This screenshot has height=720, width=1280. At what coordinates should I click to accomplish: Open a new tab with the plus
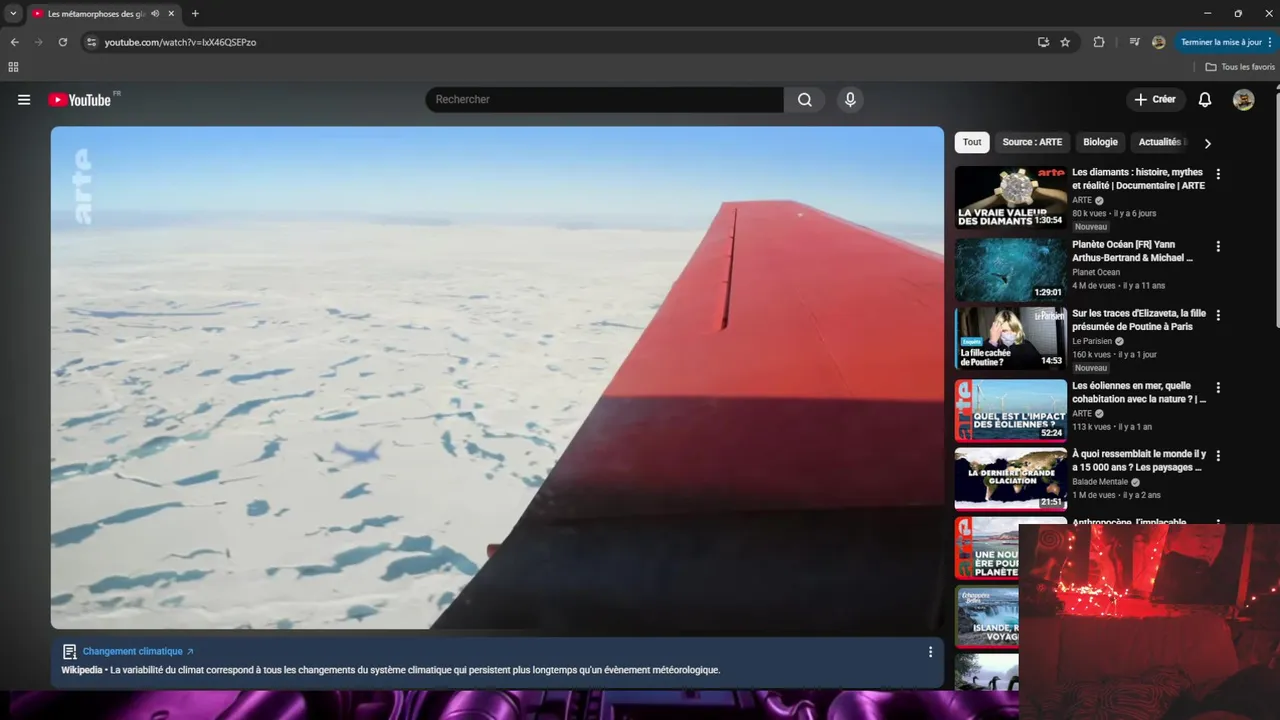tap(195, 14)
